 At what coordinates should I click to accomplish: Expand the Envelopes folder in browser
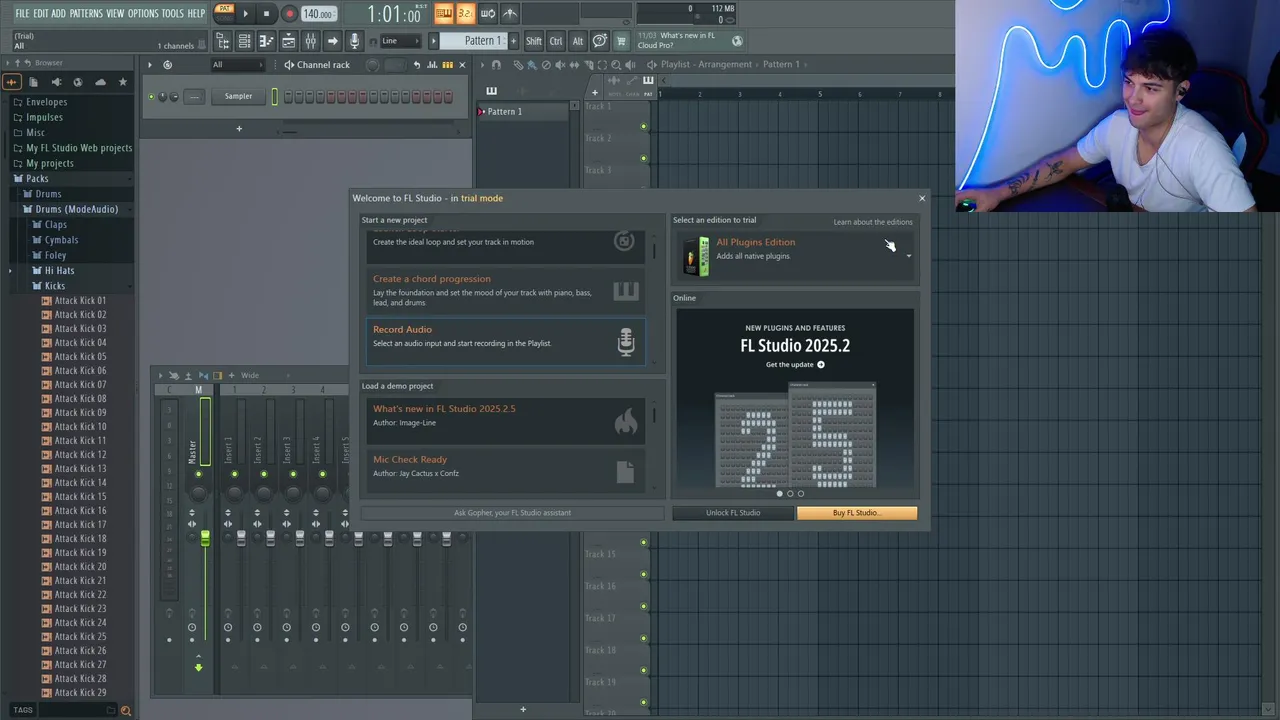coord(46,102)
